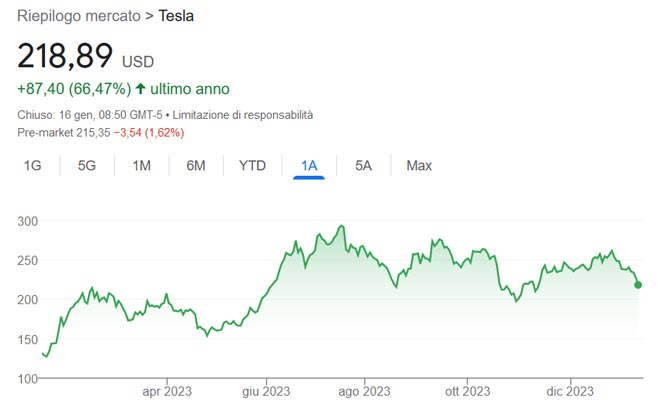
Task: Open the Max range tab
Action: (419, 166)
